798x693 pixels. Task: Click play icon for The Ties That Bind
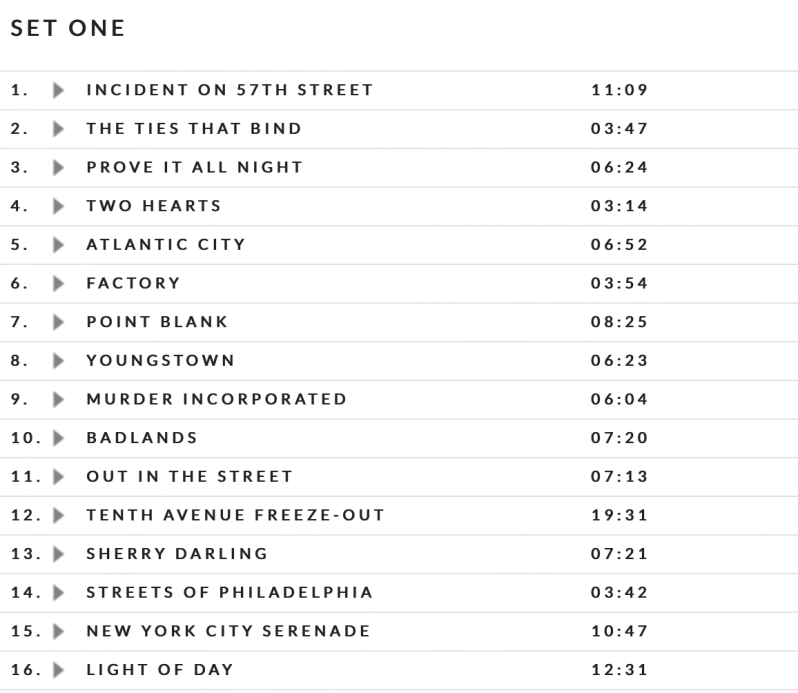58,129
